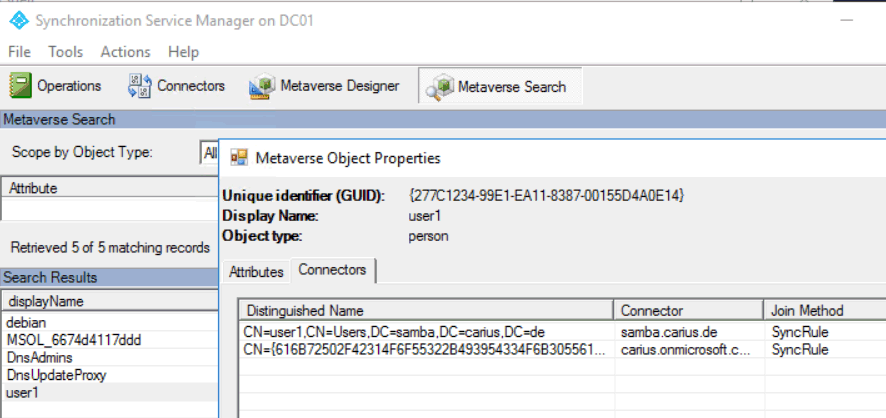Image resolution: width=886 pixels, height=418 pixels.
Task: Open the Actions menu
Action: [125, 52]
